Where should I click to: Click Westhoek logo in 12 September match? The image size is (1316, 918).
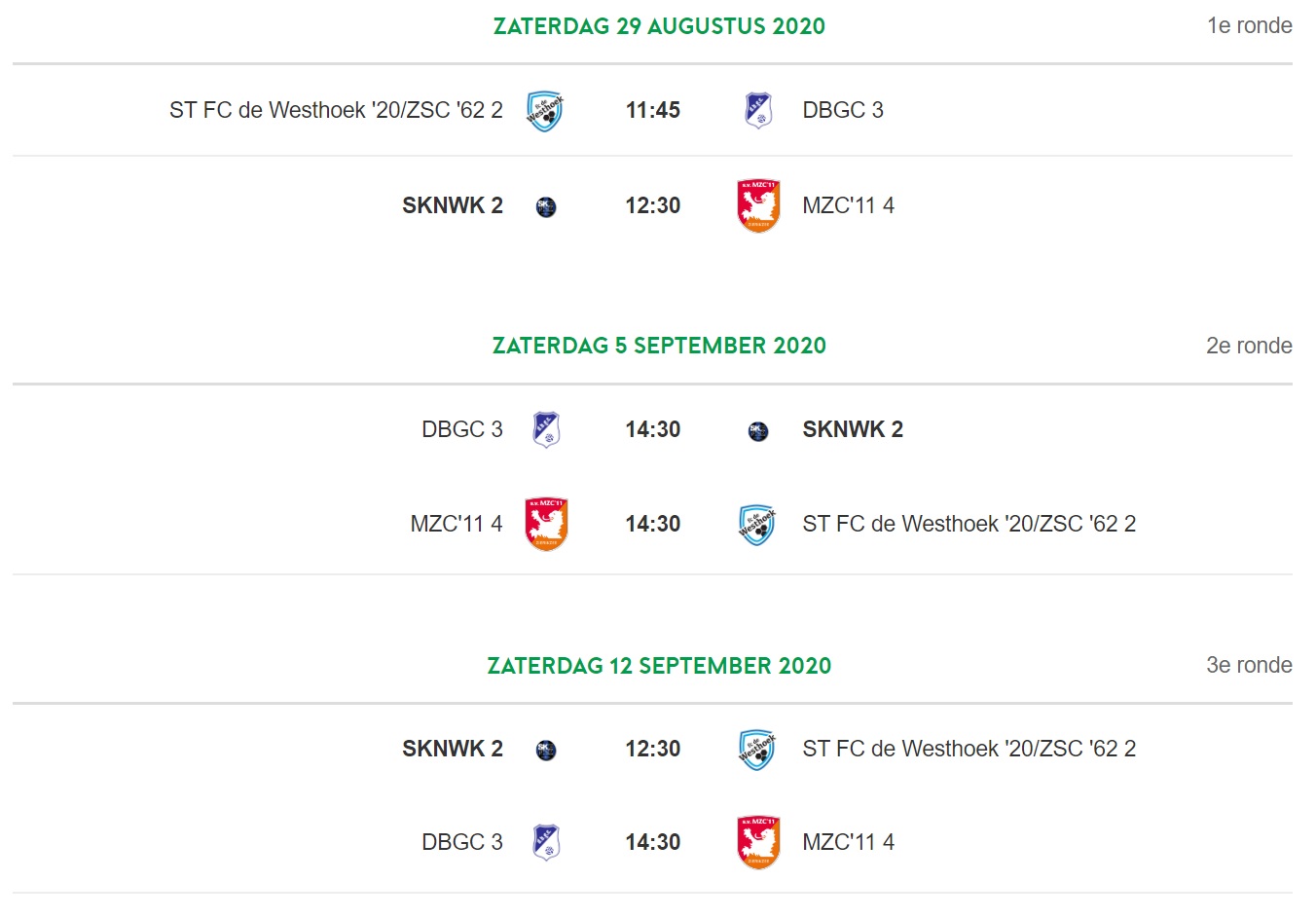point(757,751)
